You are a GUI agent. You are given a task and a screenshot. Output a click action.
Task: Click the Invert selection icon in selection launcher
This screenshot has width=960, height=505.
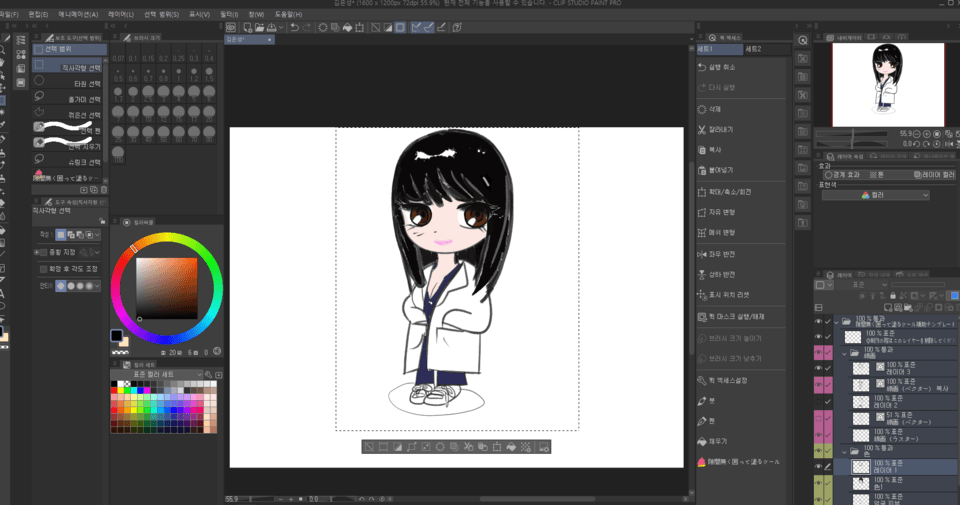point(397,447)
